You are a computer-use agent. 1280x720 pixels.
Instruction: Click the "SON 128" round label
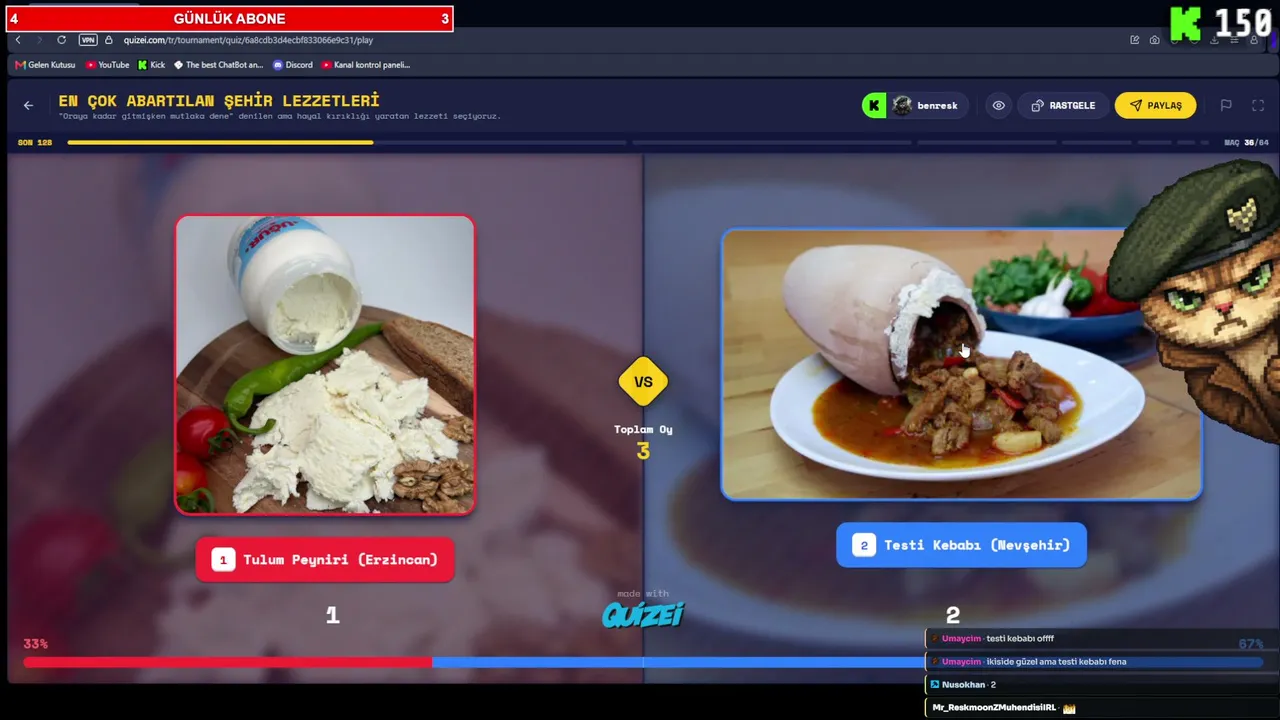pos(35,143)
